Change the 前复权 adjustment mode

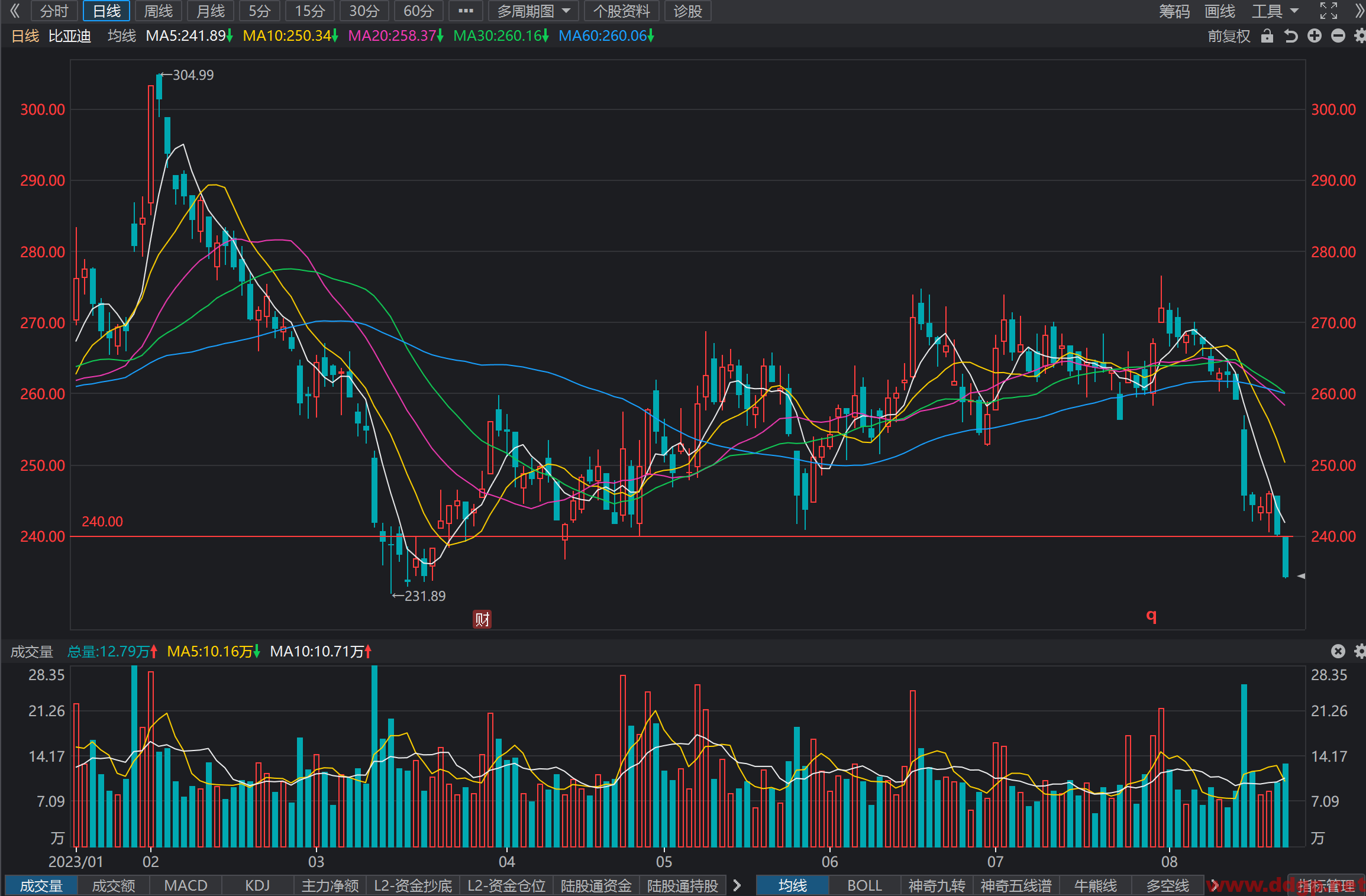(x=1229, y=36)
